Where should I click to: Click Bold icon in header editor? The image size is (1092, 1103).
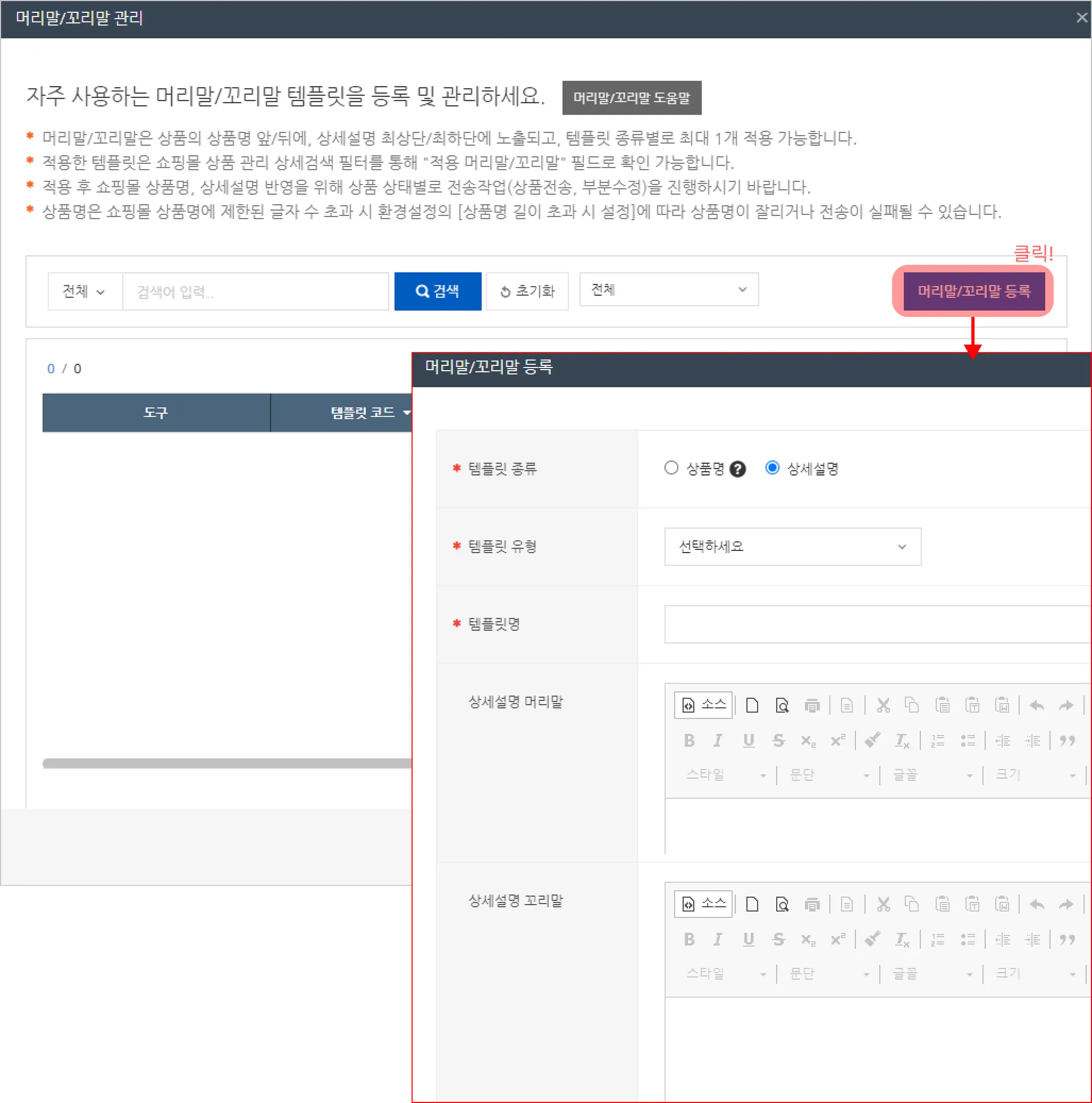(689, 740)
